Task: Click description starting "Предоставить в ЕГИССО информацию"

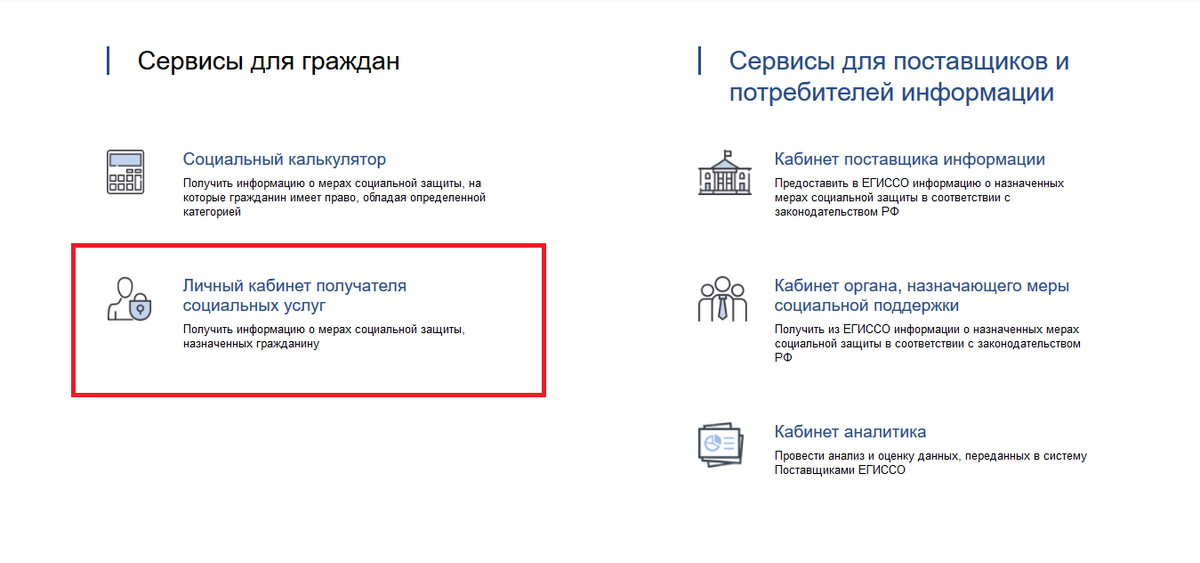Action: point(919,198)
